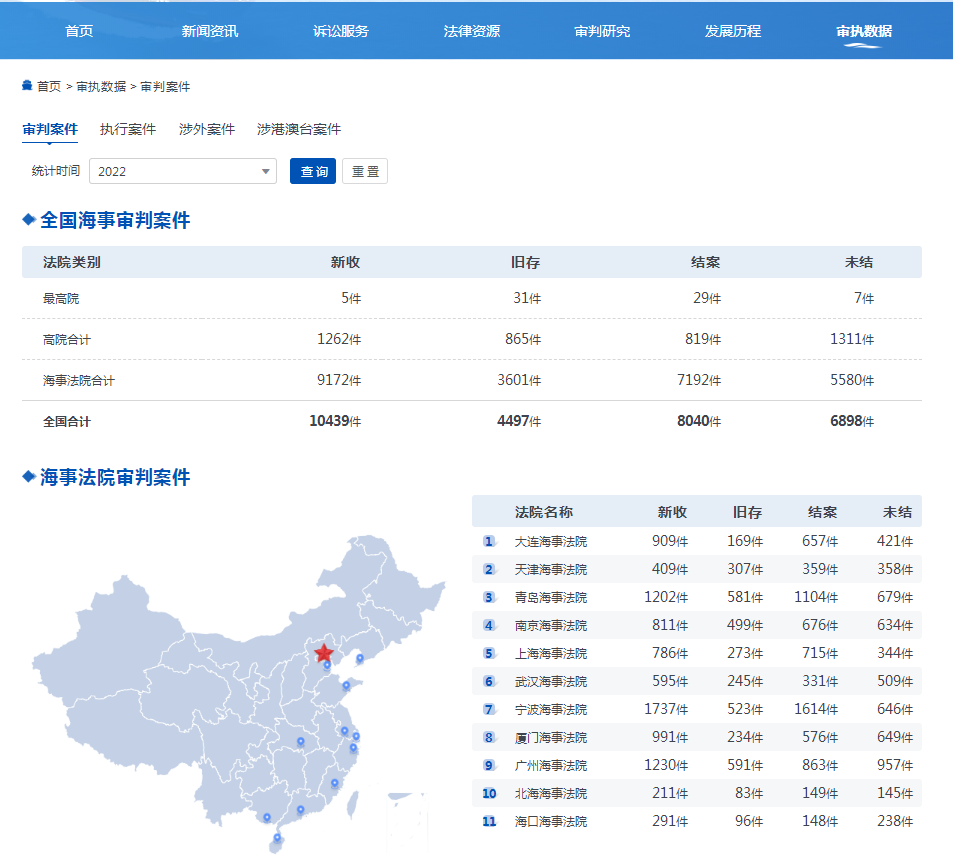The width and height of the screenshot is (953, 863).
Task: Select the 涉港澳台案件 tab
Action: click(299, 129)
